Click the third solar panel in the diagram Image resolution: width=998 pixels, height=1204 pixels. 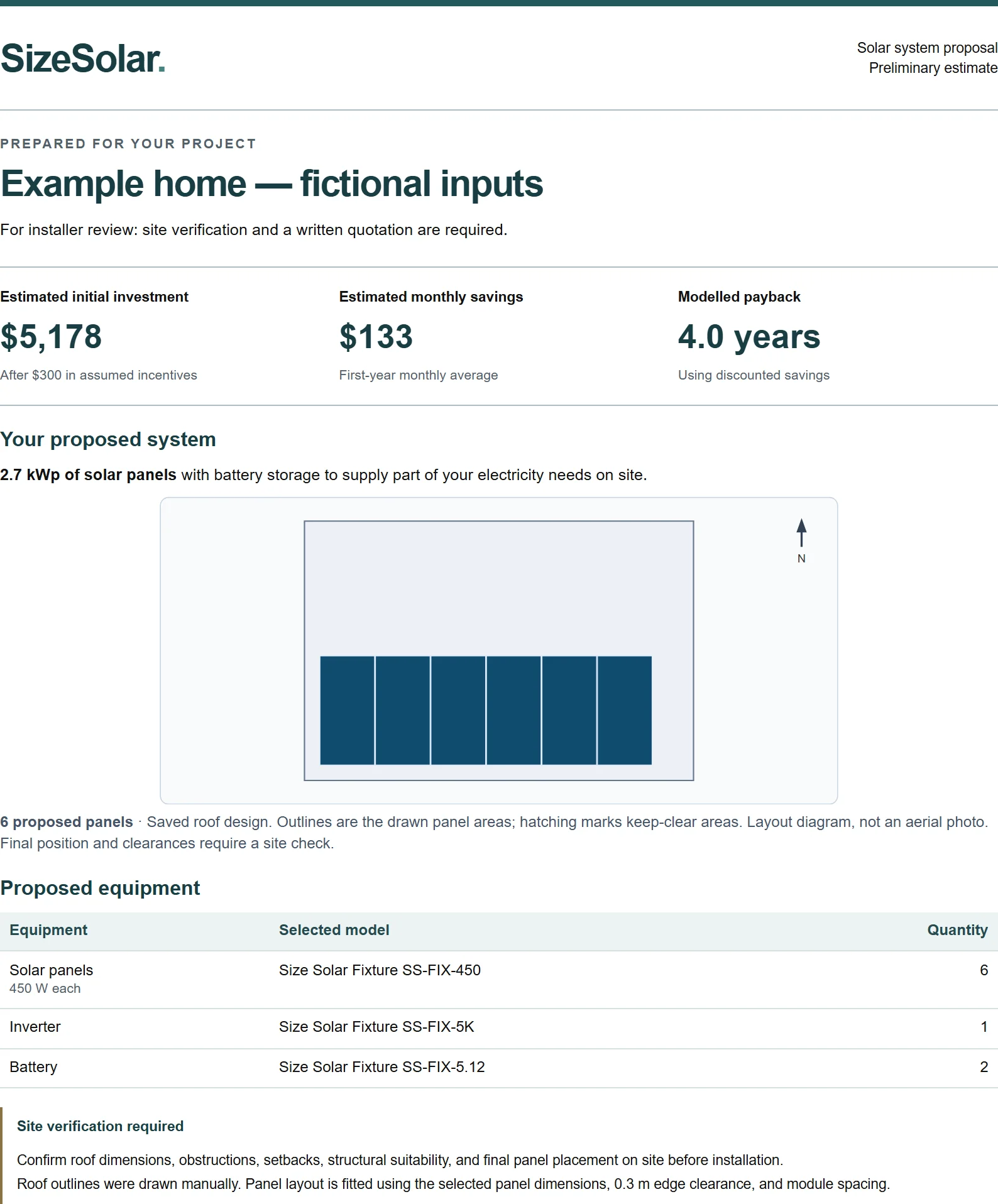point(458,710)
